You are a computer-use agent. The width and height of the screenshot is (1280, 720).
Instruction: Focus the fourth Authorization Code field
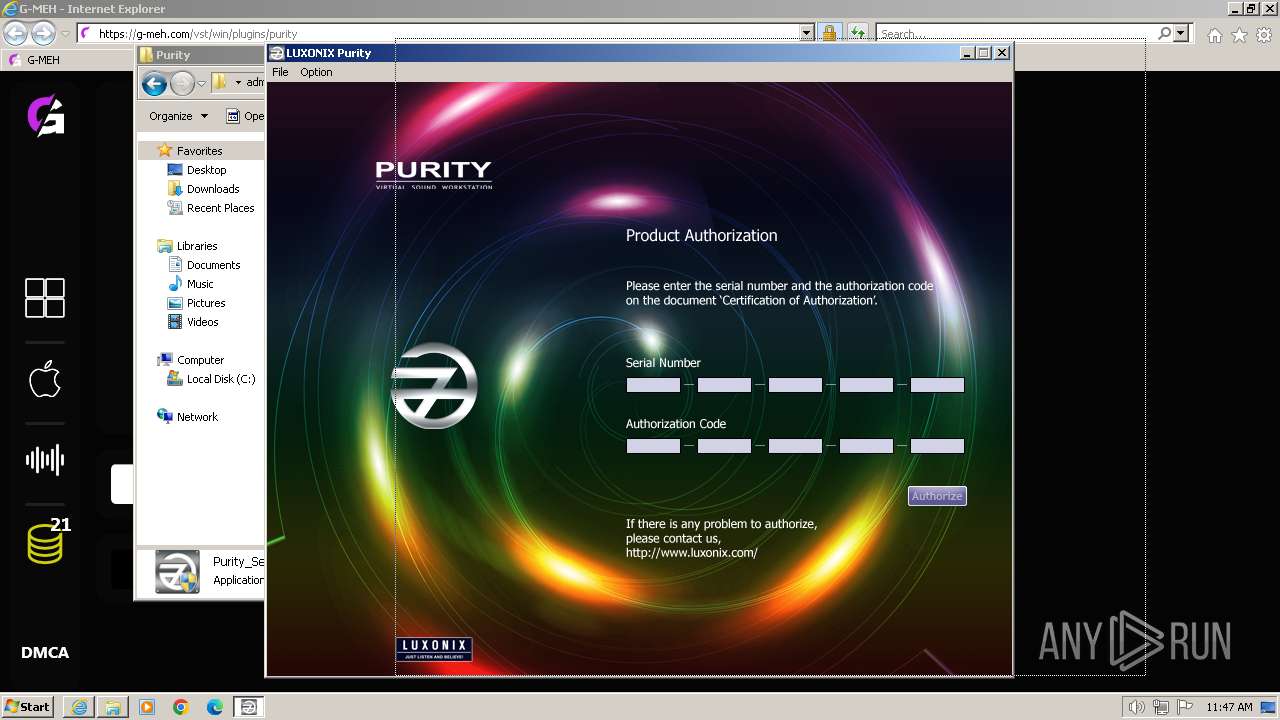coord(866,446)
